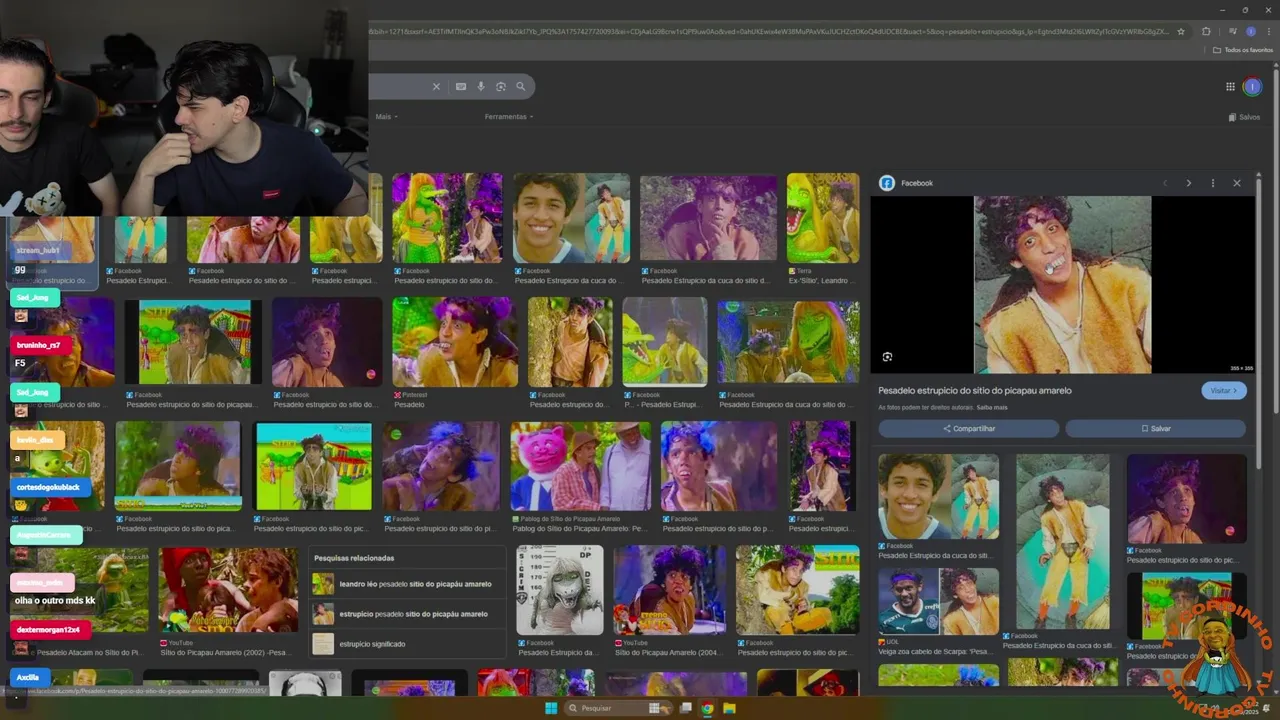The width and height of the screenshot is (1280, 720).
Task: Open the Saiba mais copyright link
Action: [992, 408]
